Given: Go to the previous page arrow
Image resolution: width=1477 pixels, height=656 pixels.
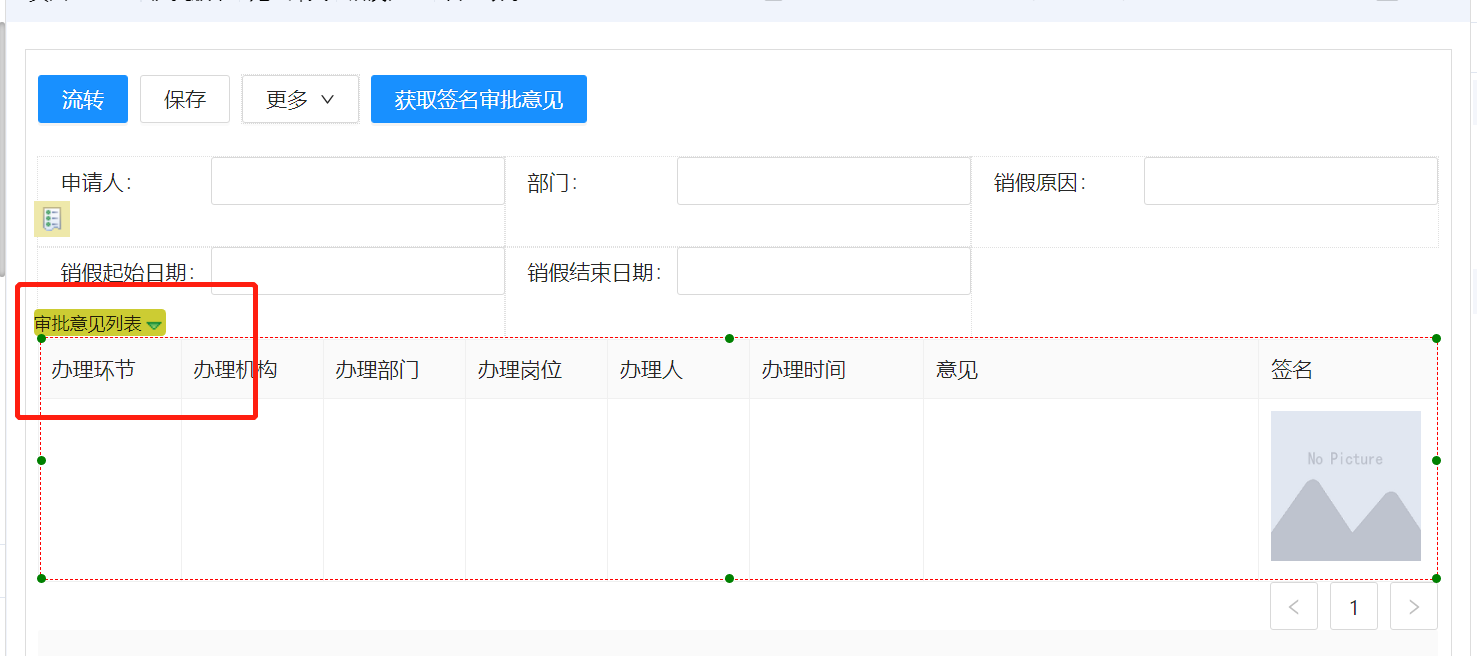Looking at the screenshot, I should (x=1294, y=607).
